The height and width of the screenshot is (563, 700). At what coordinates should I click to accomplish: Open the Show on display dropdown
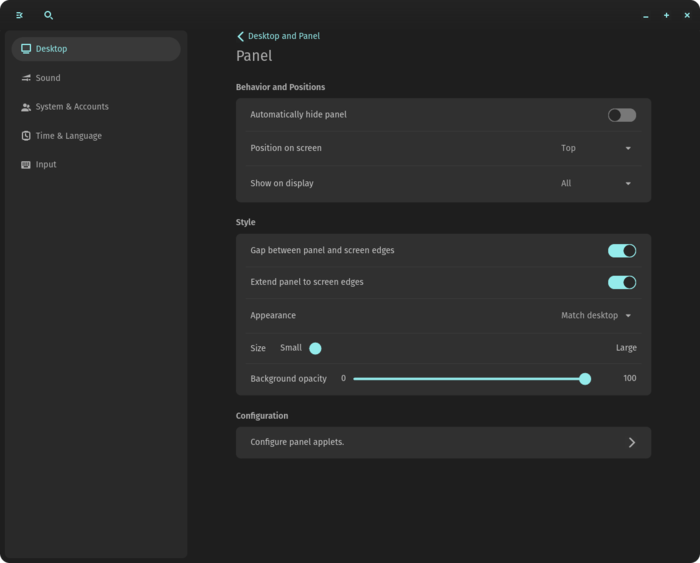tap(596, 184)
